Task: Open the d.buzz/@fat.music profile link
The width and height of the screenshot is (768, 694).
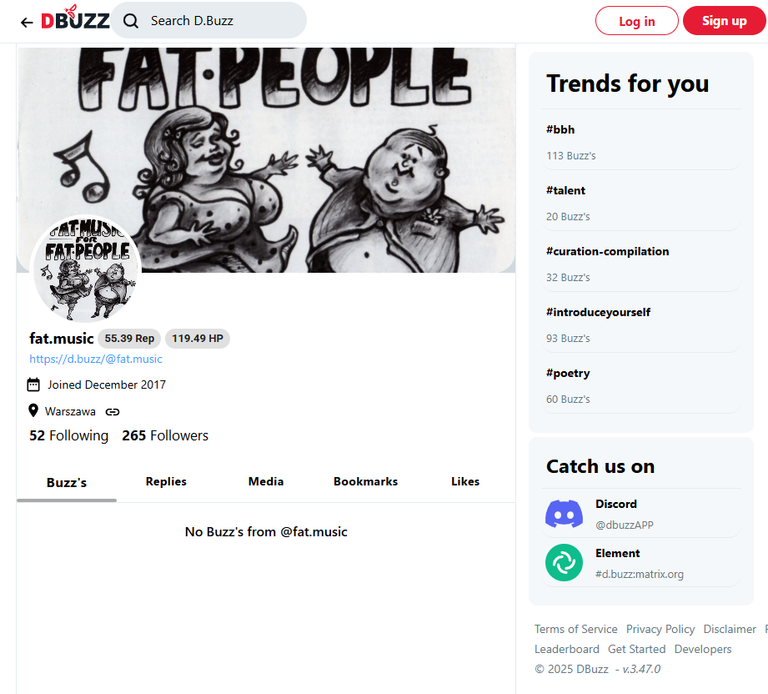Action: [x=96, y=359]
